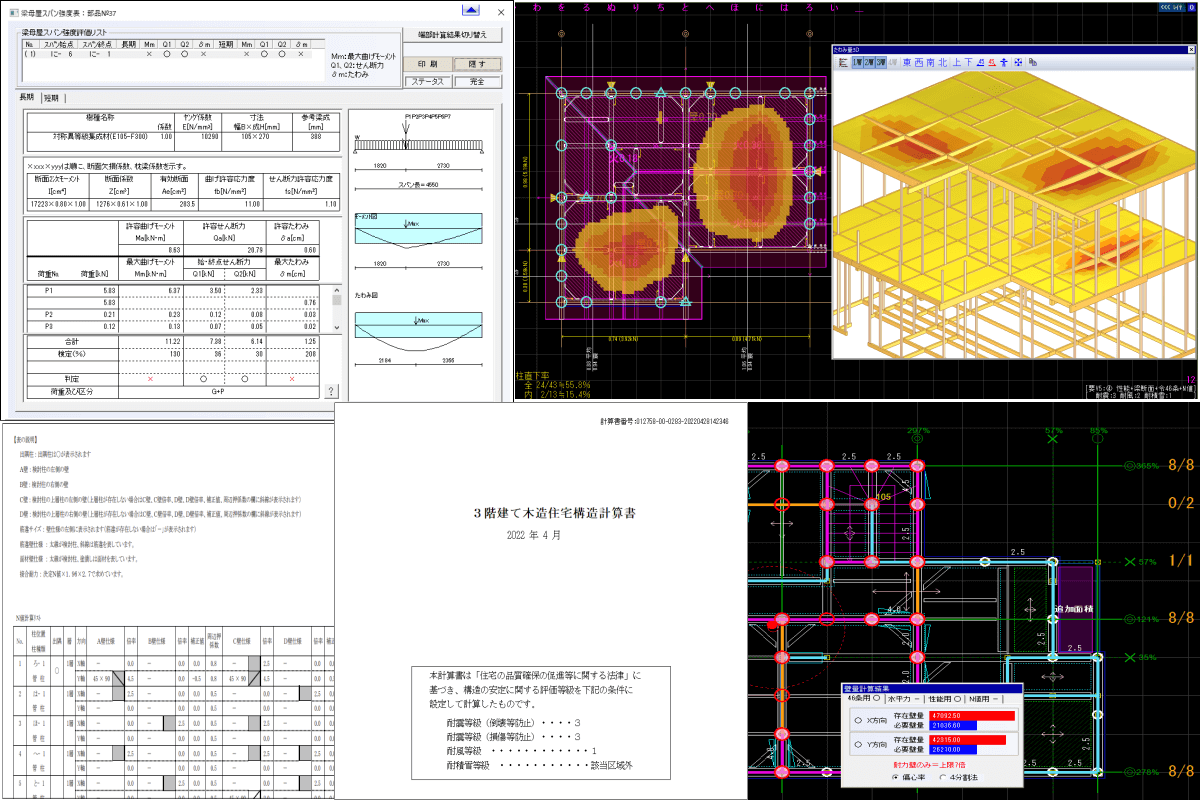This screenshot has width=1200, height=800.
Task: Select the 下 (bottom) view icon
Action: point(969,62)
